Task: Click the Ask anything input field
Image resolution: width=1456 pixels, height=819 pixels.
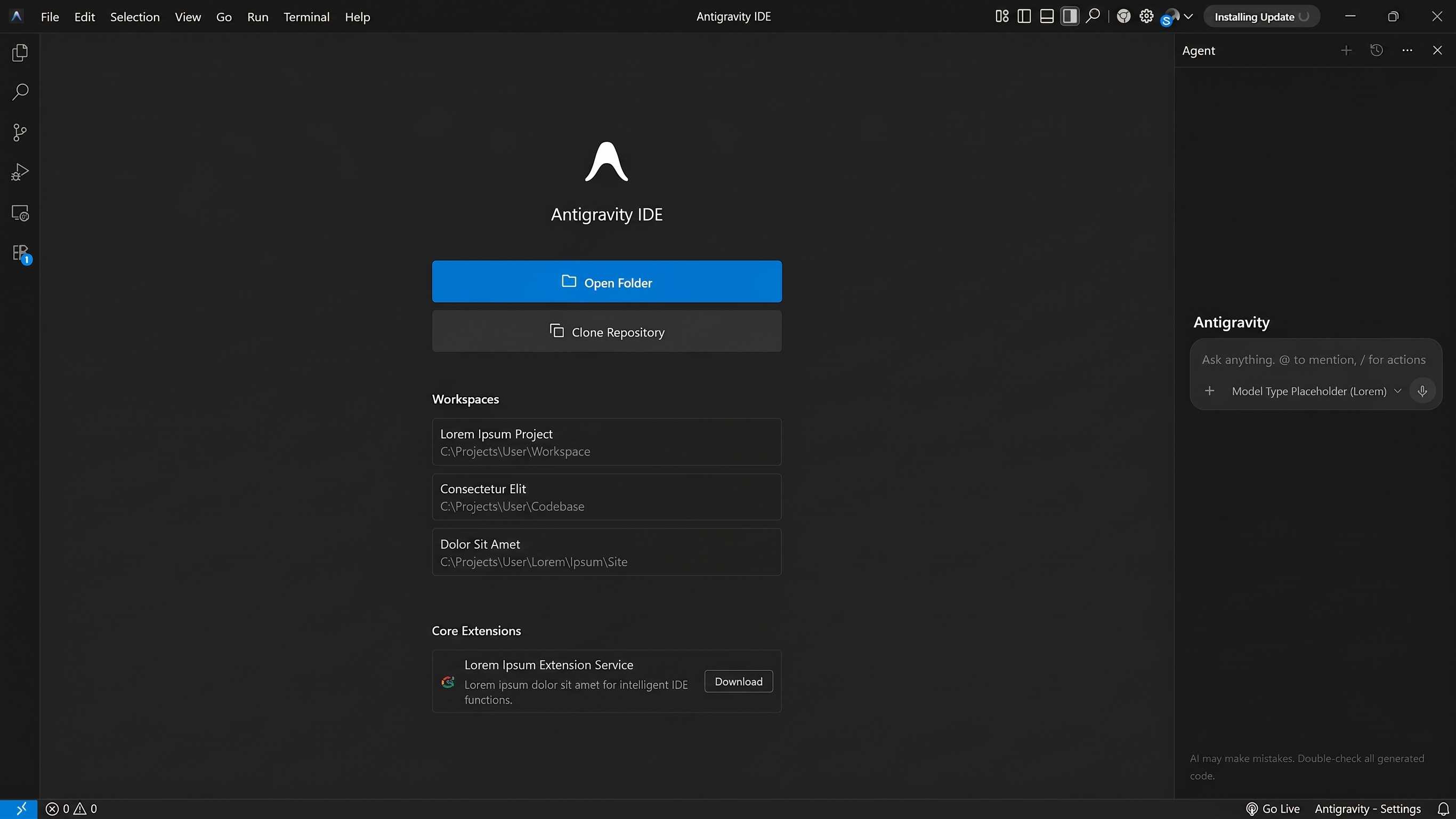Action: click(1314, 360)
